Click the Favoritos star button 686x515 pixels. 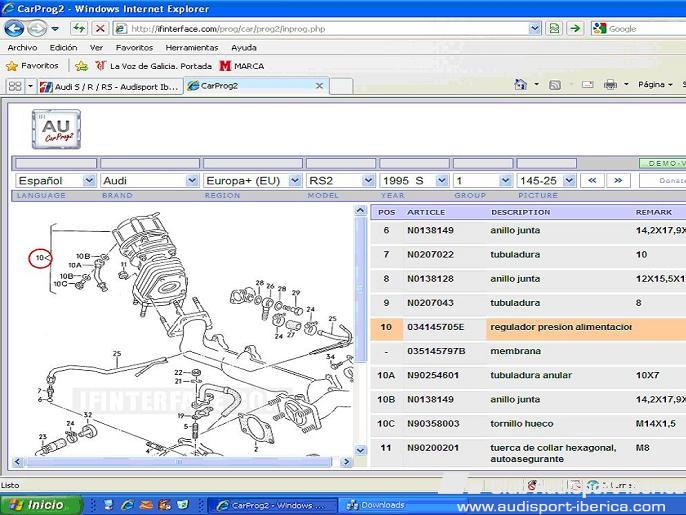[32, 66]
